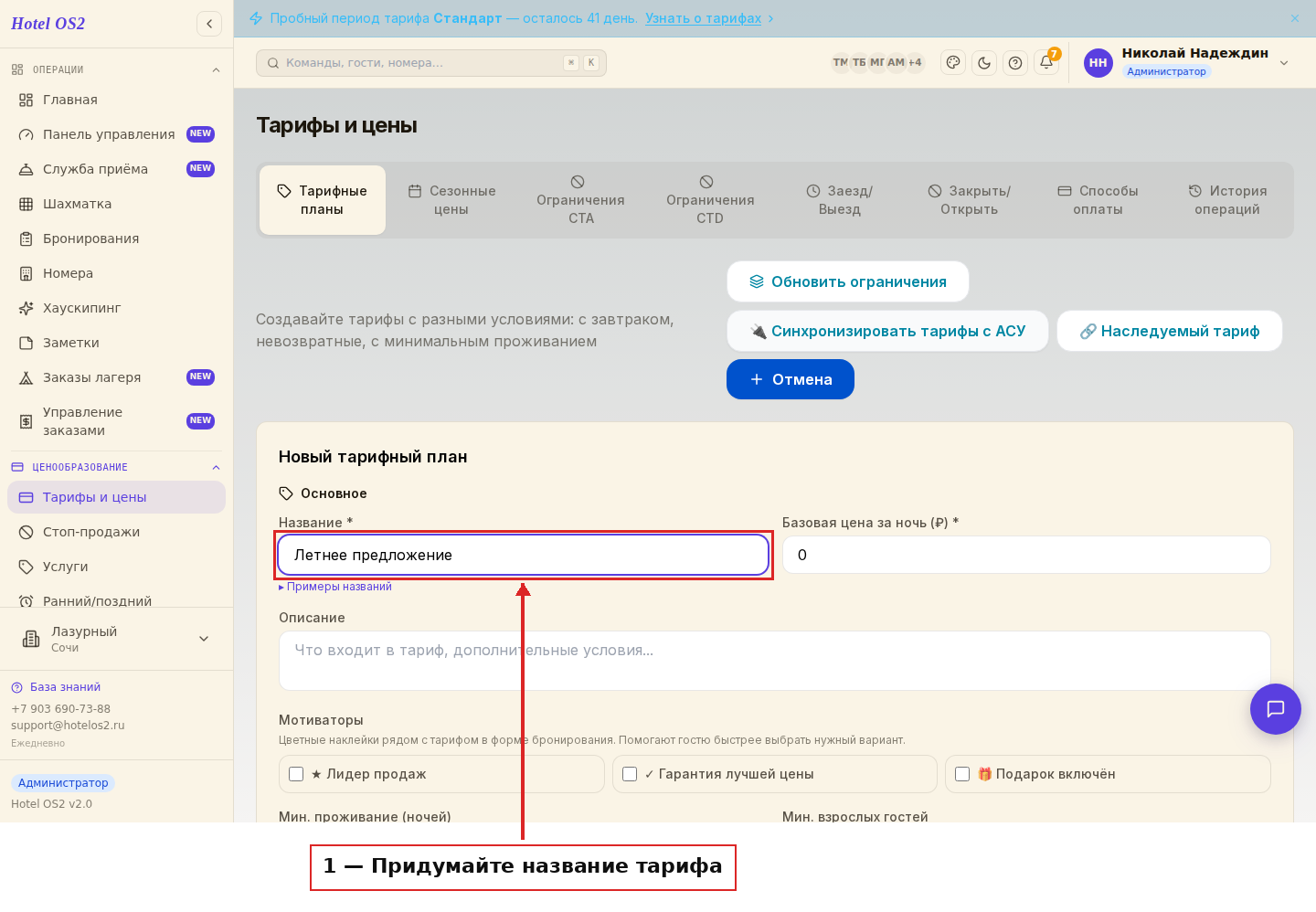Open notifications bell icon
This screenshot has height=912, width=1316.
[1046, 63]
